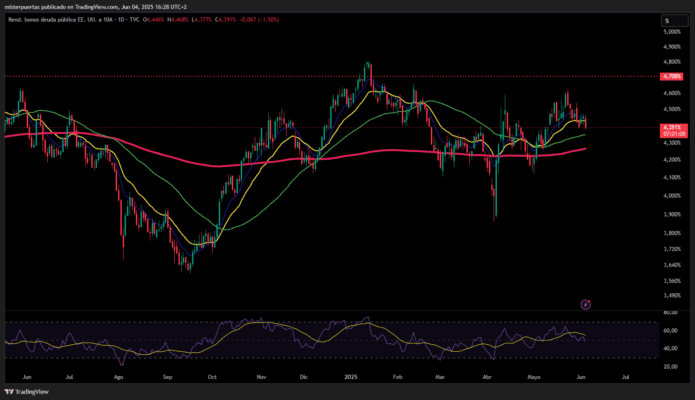
Task: Click the 20,00 level on RSI axis
Action: [670, 366]
